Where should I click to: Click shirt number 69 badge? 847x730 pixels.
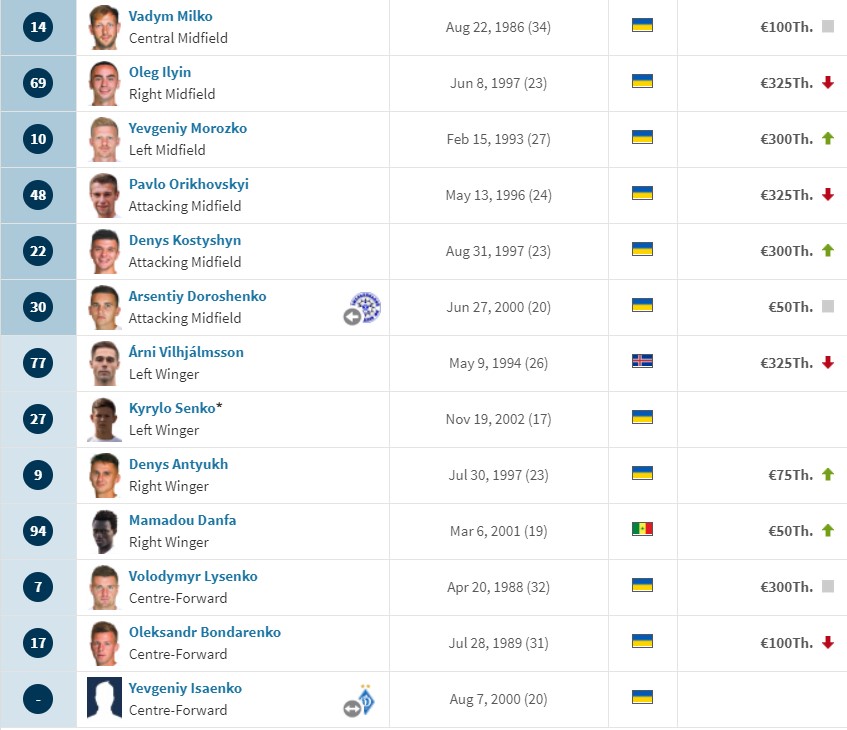coord(38,83)
